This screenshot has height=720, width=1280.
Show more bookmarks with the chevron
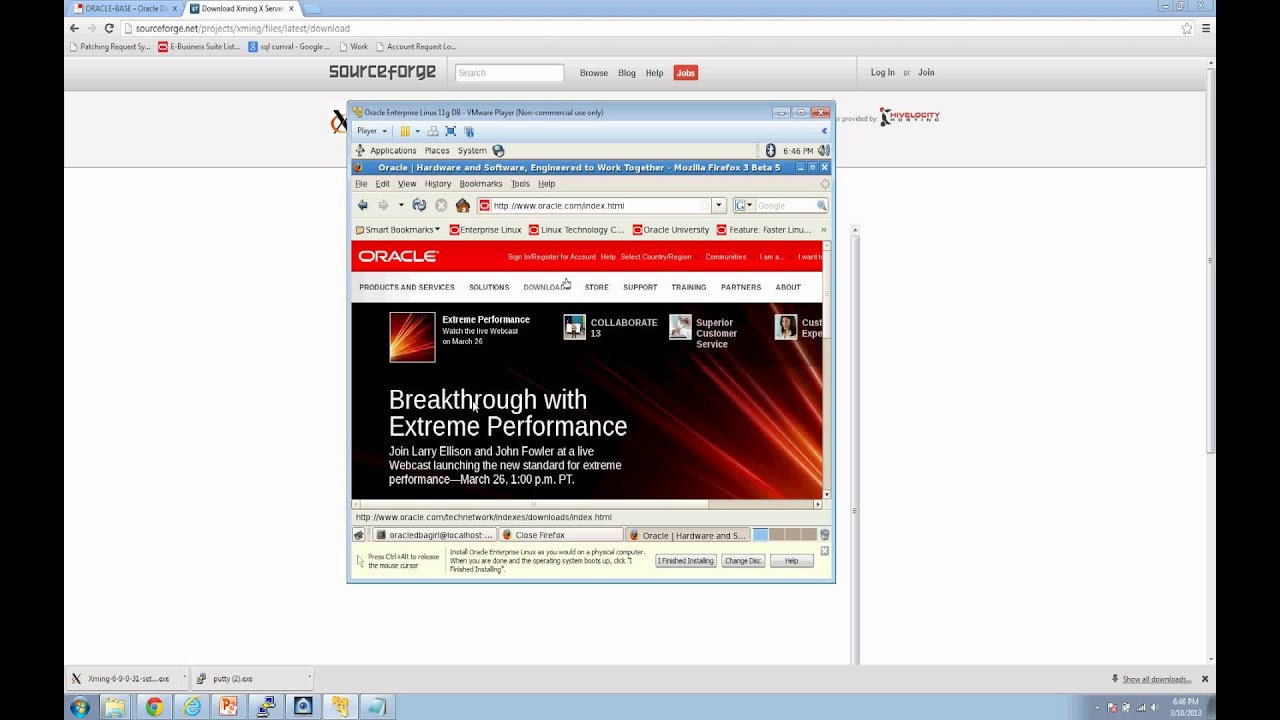point(823,230)
